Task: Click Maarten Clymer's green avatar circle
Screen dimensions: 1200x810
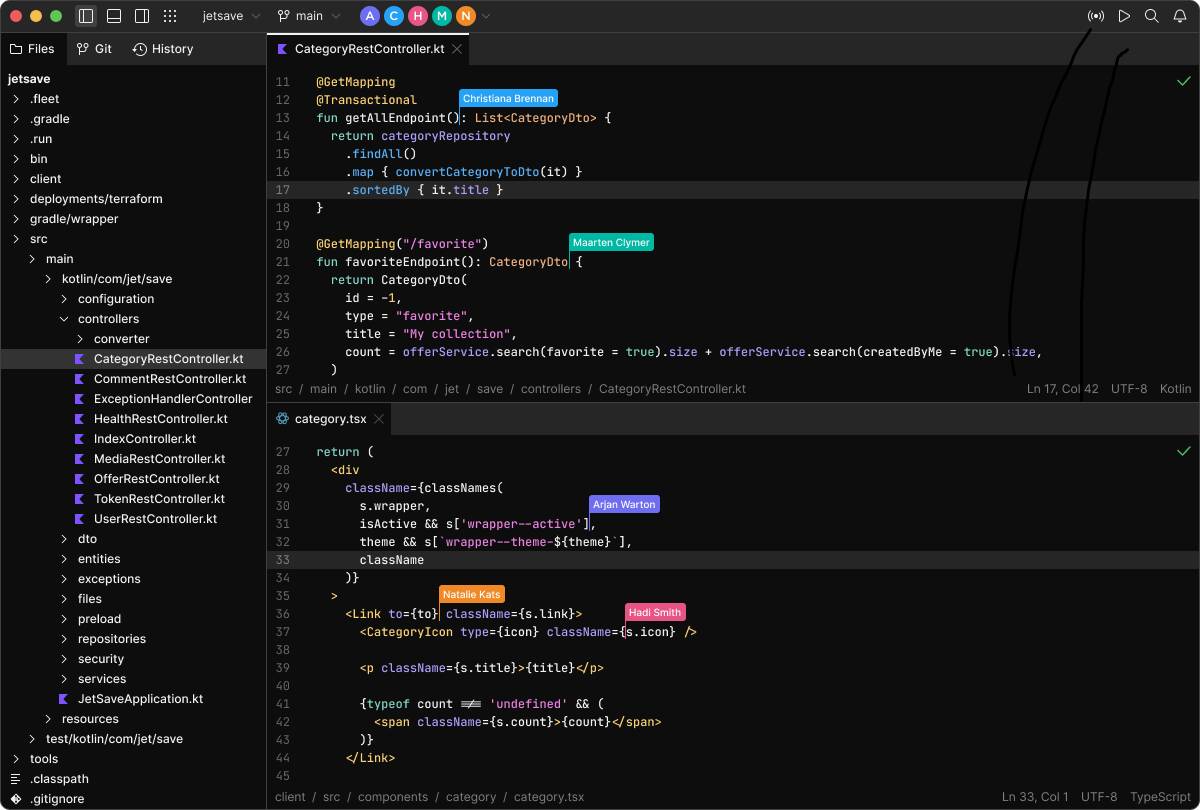Action: (442, 16)
